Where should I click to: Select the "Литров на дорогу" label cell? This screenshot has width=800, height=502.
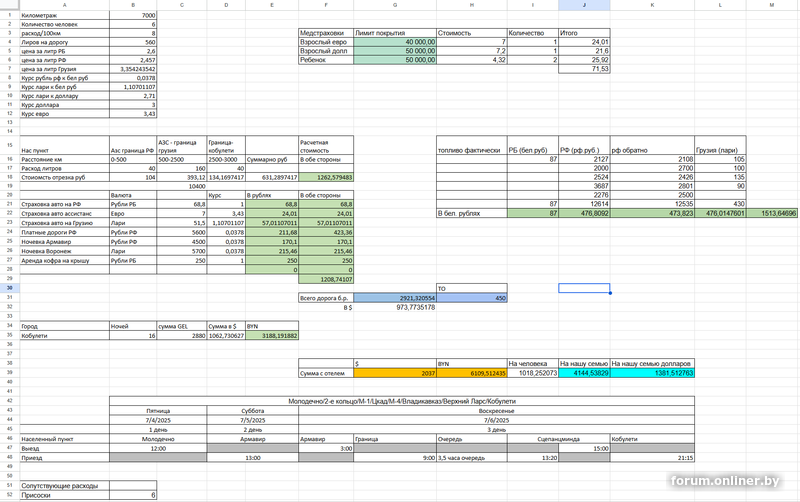(x=64, y=42)
